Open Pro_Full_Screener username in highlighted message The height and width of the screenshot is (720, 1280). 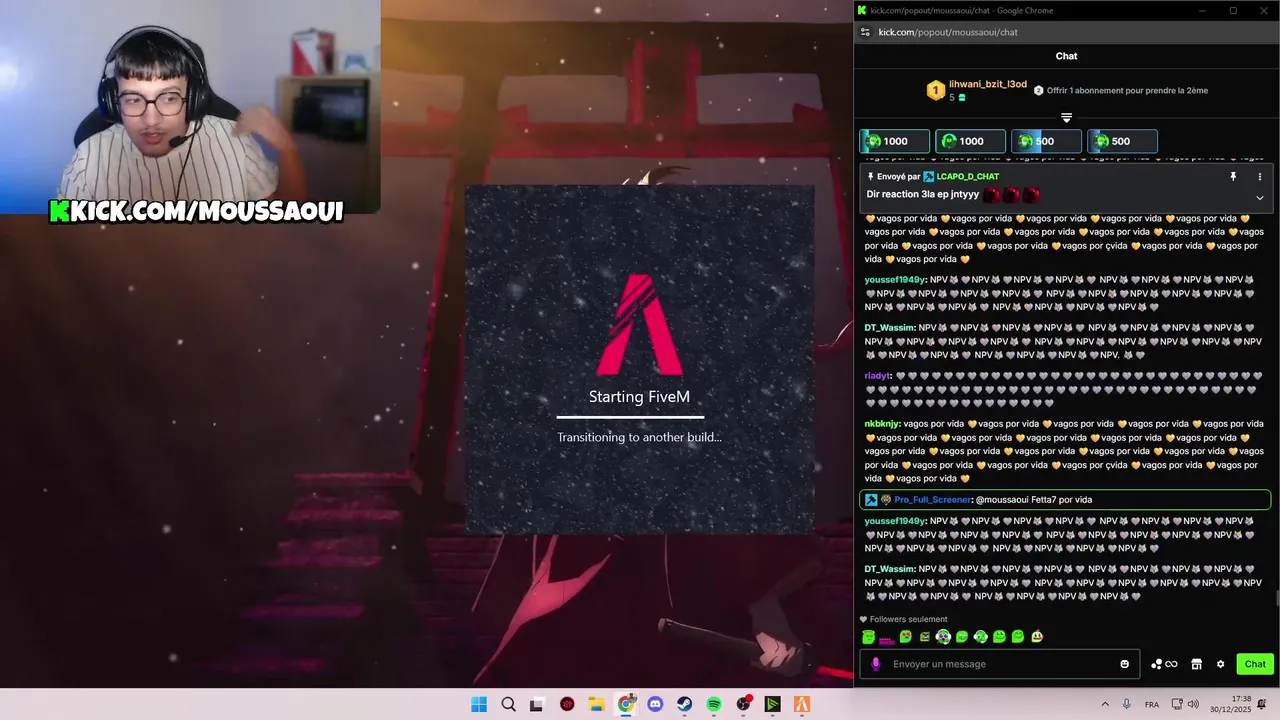[932, 500]
